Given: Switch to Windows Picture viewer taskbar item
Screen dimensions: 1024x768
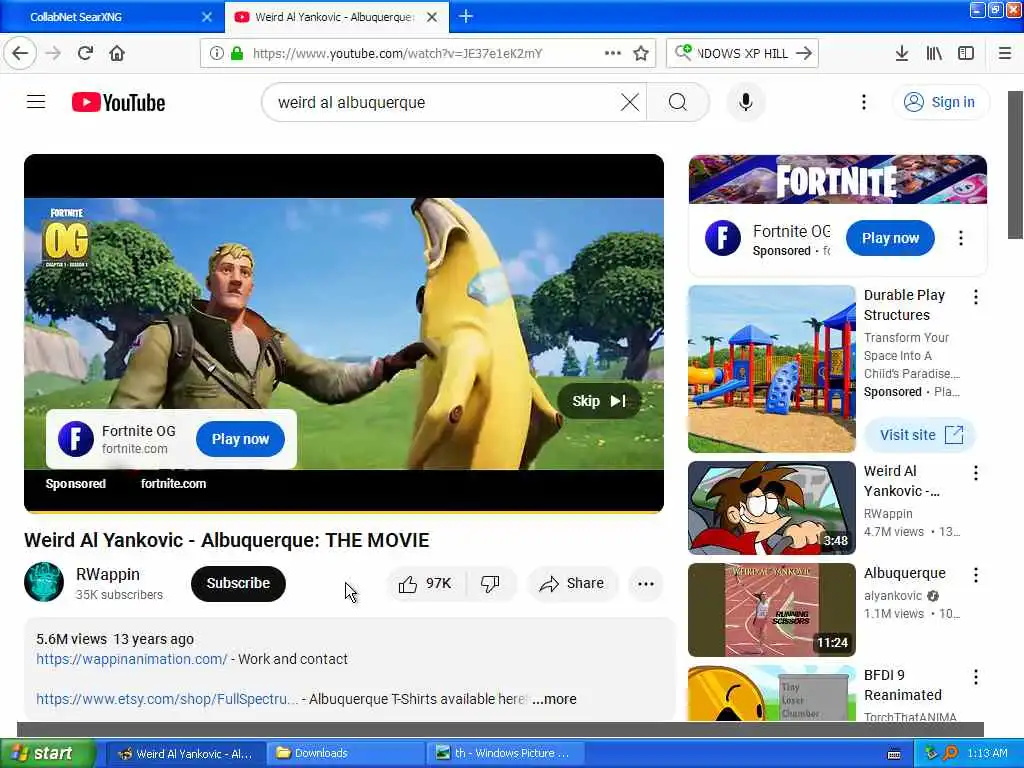Looking at the screenshot, I should pyautogui.click(x=504, y=753).
